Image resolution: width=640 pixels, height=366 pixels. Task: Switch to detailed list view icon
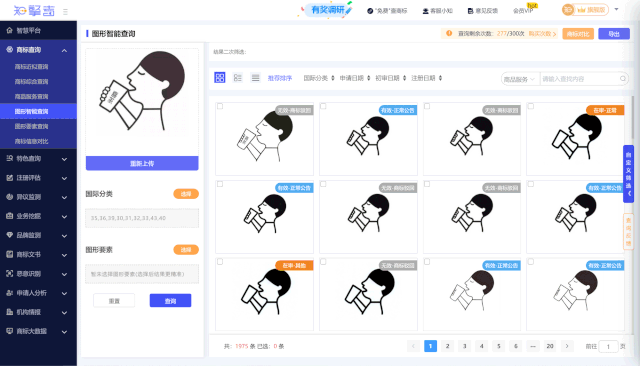[238, 78]
